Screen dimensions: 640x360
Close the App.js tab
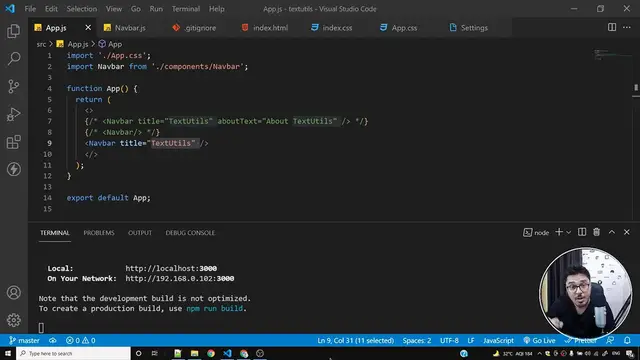click(88, 27)
